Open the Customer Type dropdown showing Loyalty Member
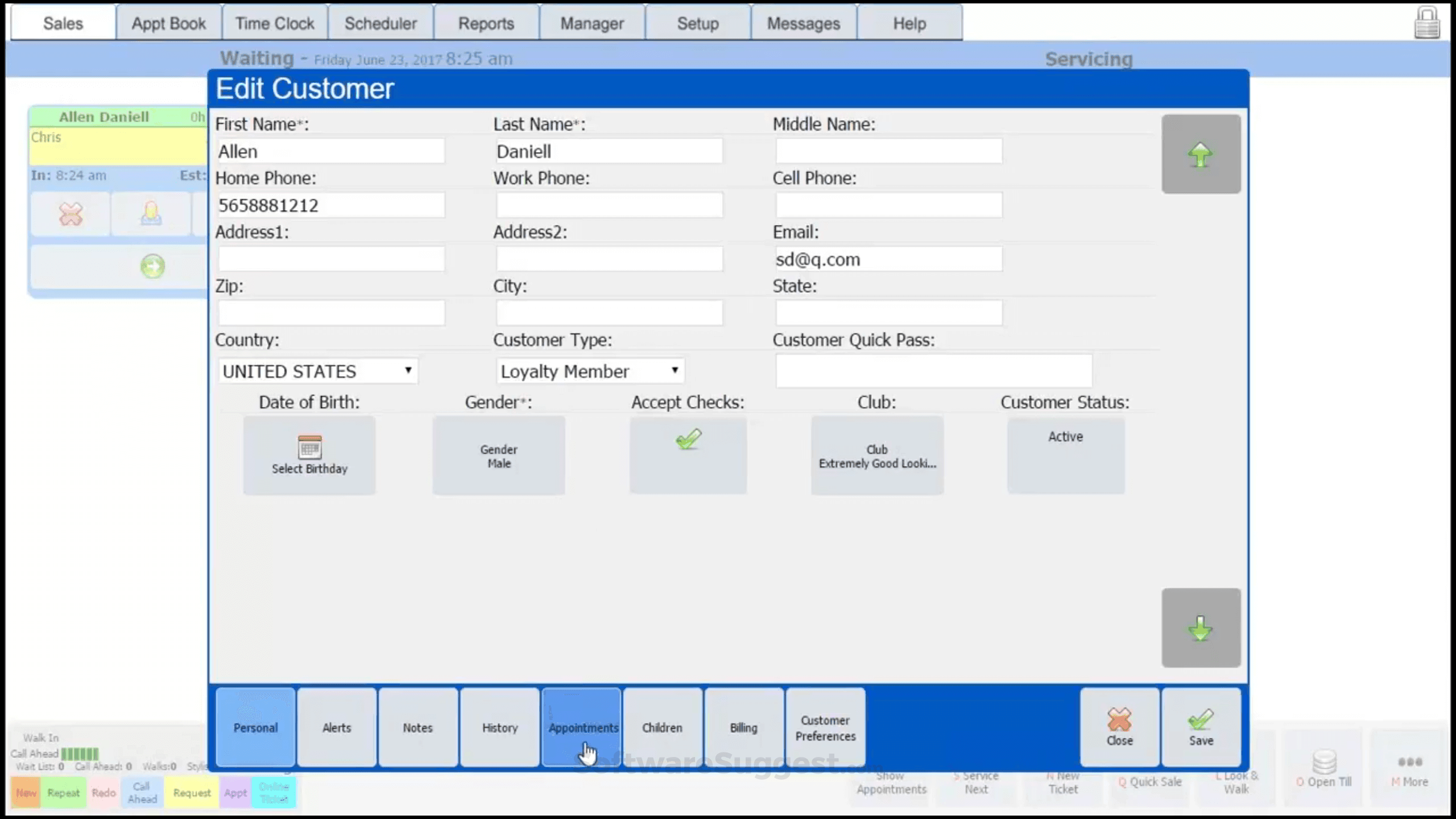 tap(589, 370)
